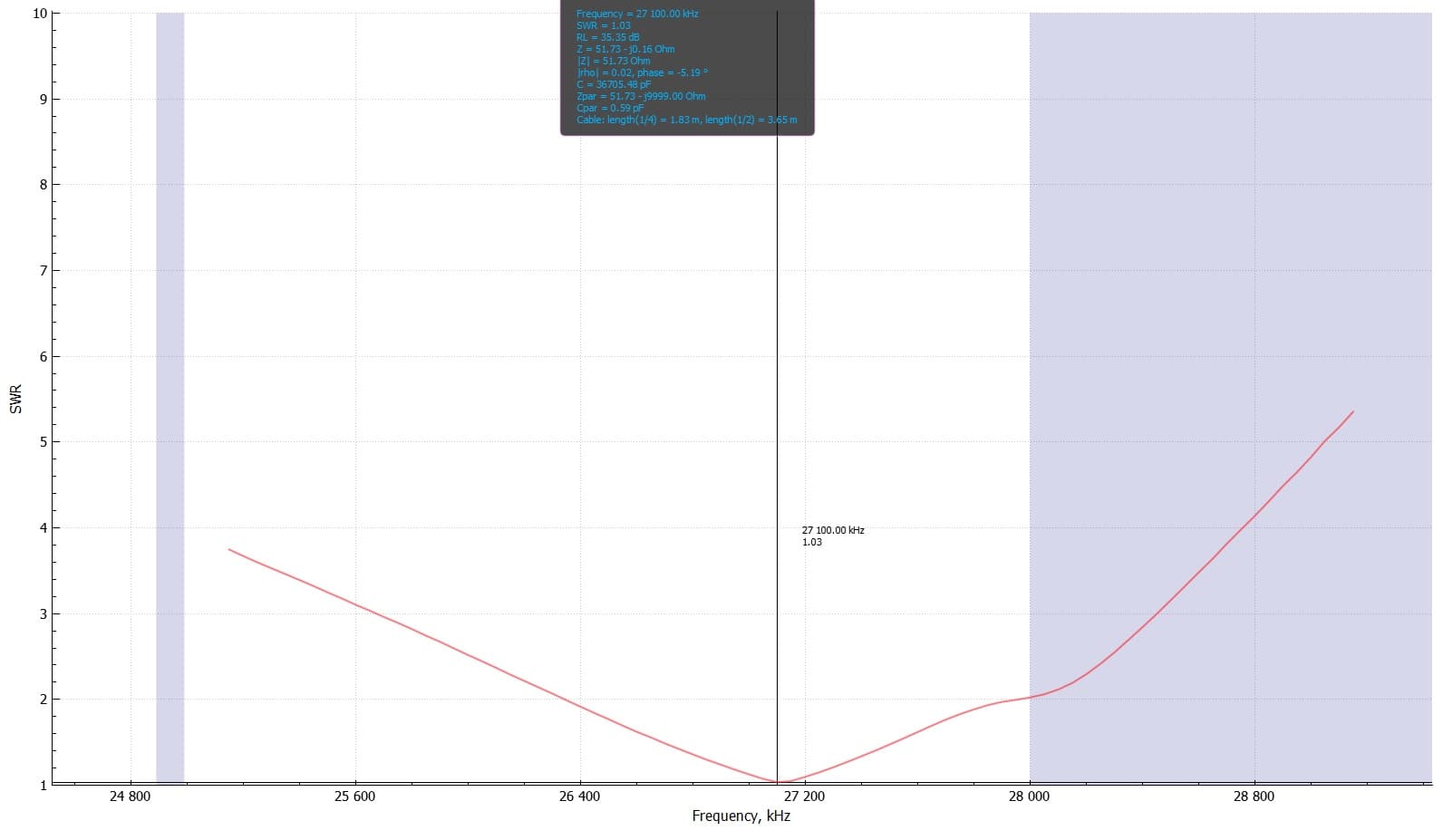Click the '10' tick on the SWR axis
Viewport: 1443px width, 840px height.
point(40,14)
